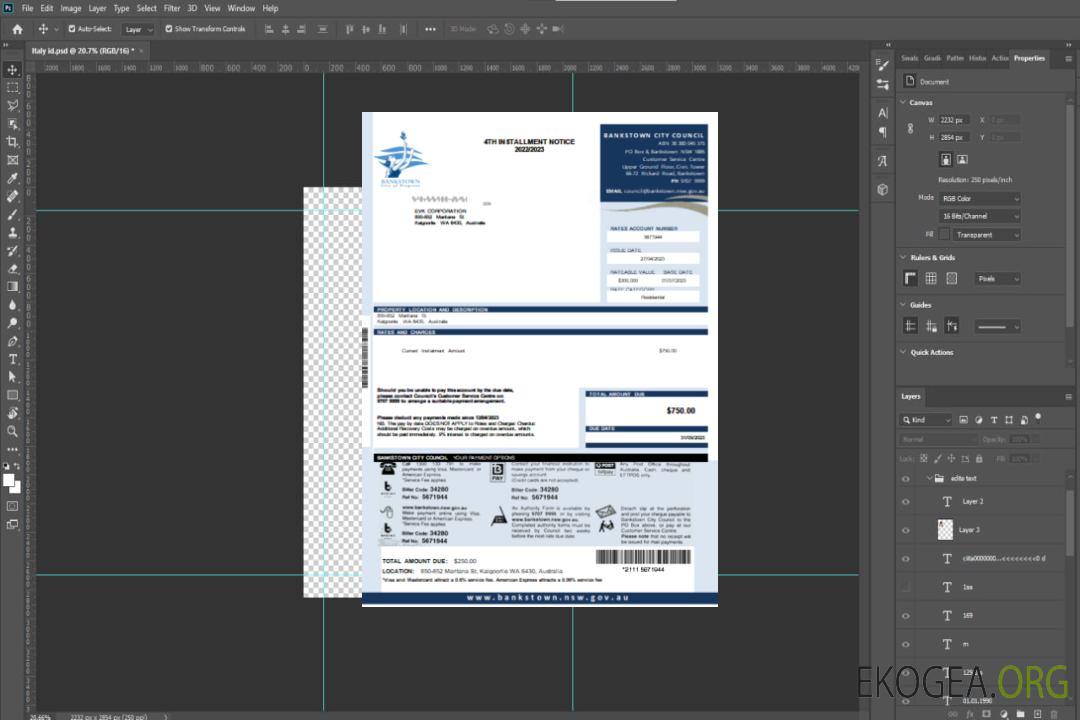Open the Filter menu
The image size is (1080, 720).
172,8
